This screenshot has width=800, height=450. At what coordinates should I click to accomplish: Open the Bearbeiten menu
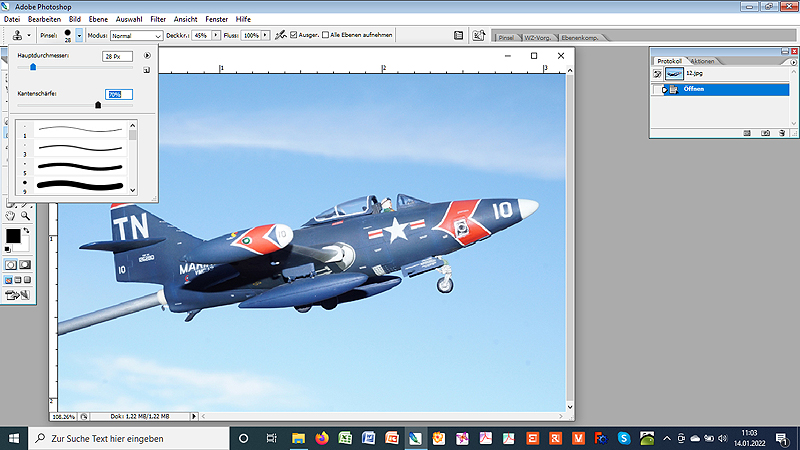pyautogui.click(x=44, y=19)
